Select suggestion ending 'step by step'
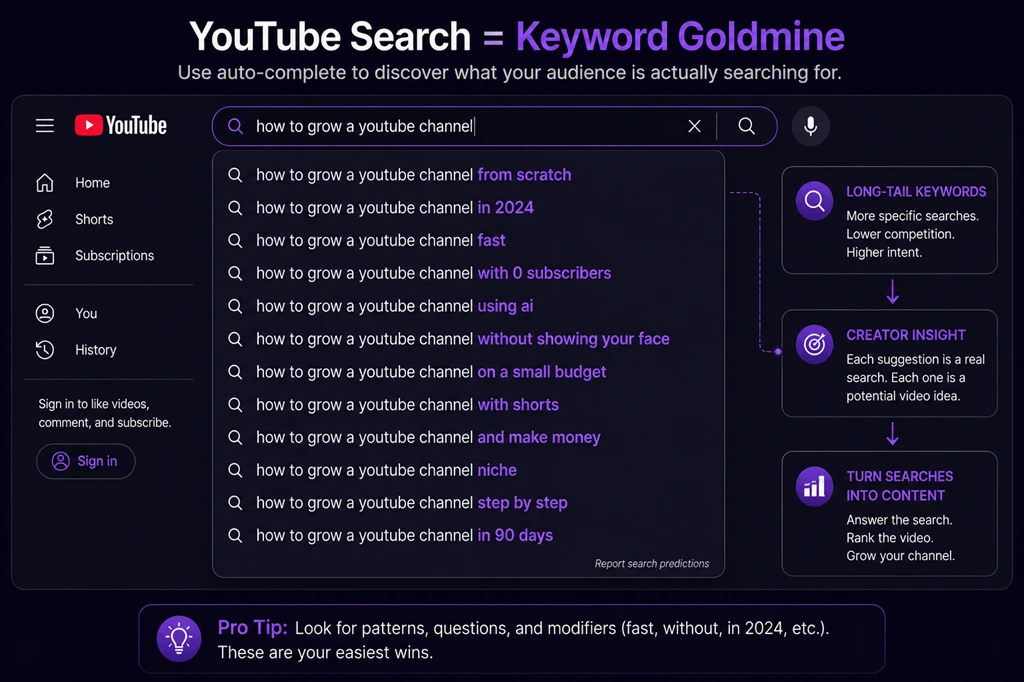 [468, 503]
